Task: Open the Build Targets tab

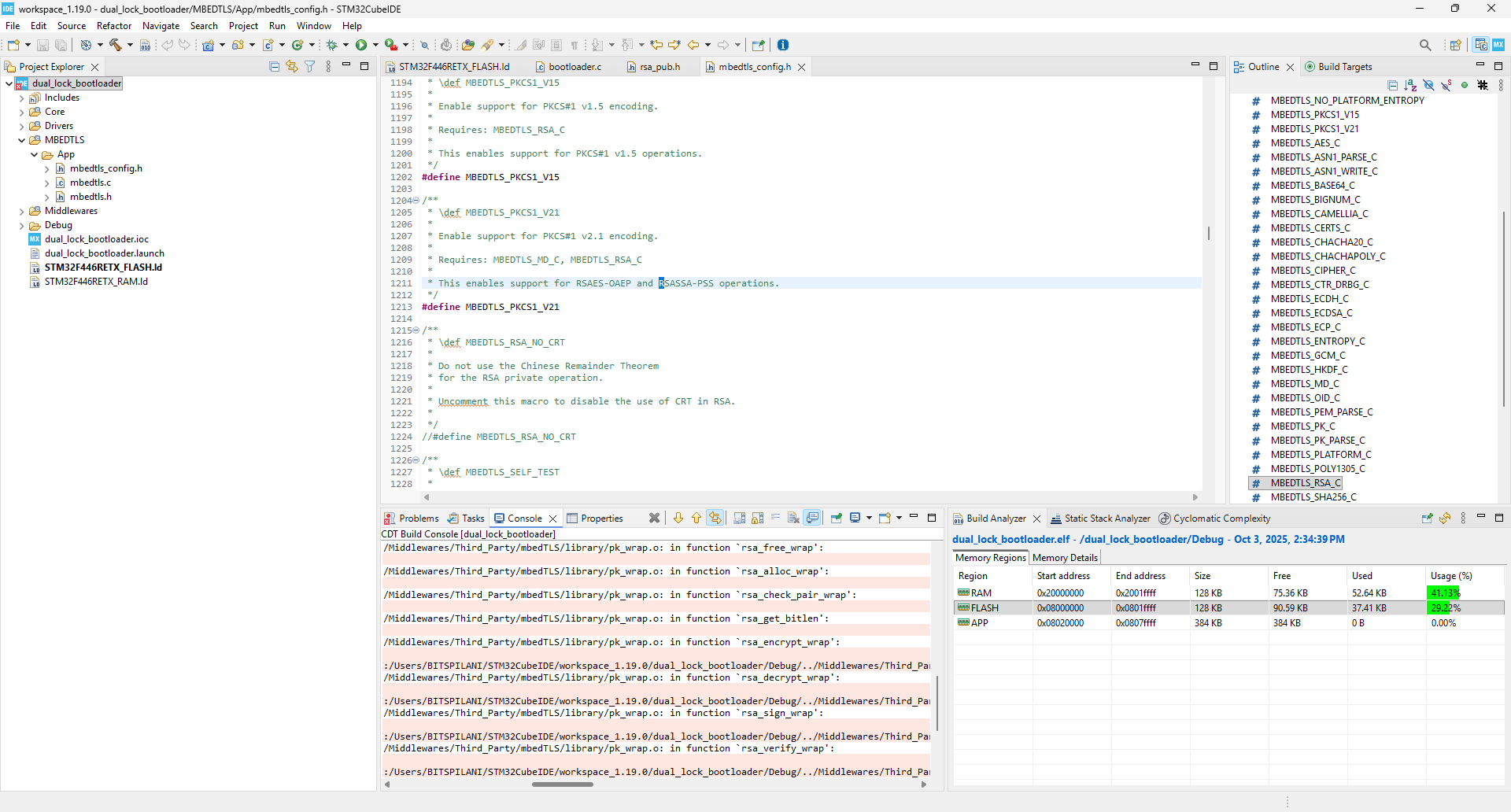Action: 1344,67
